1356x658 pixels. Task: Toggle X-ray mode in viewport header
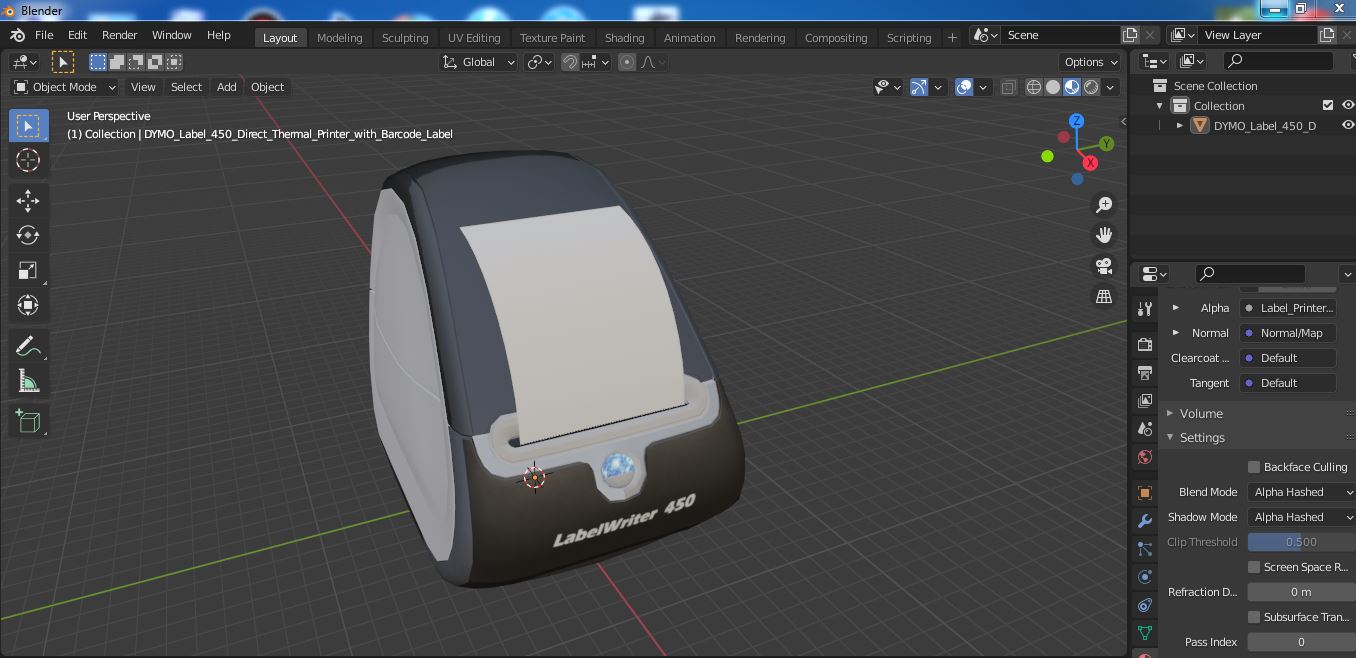click(x=1008, y=87)
